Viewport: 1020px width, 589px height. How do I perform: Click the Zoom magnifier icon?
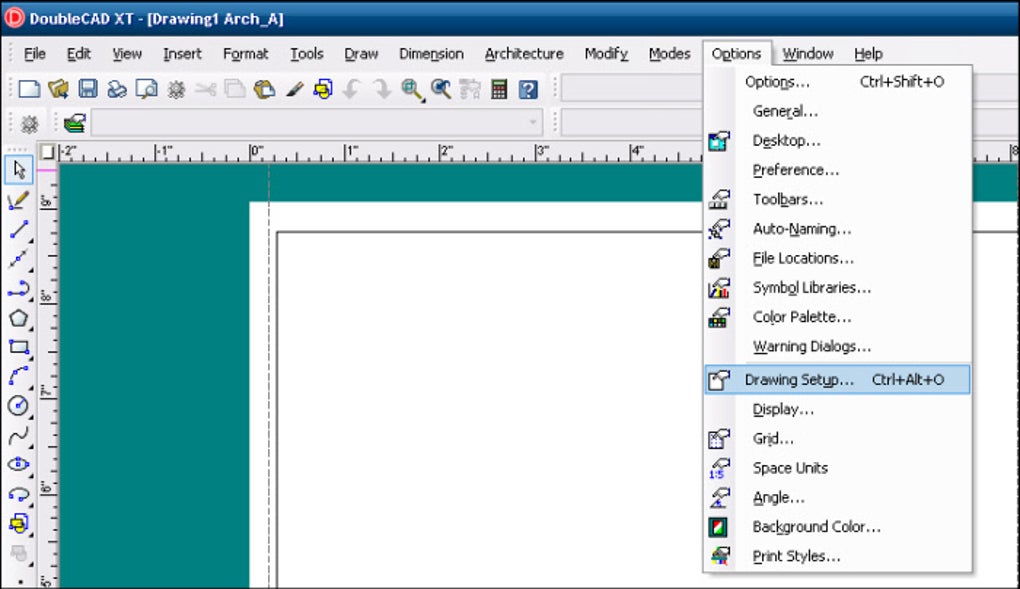412,89
